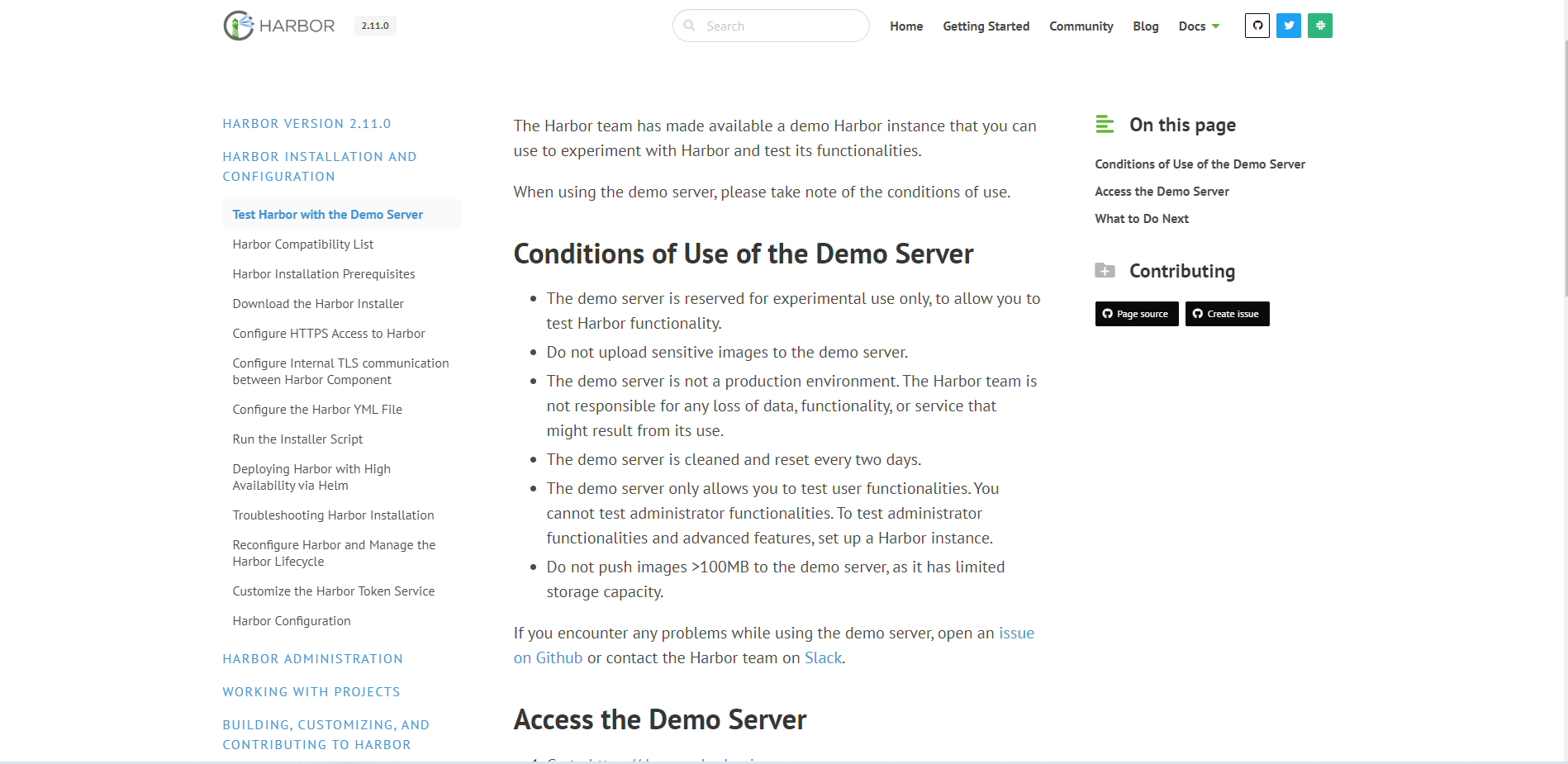
Task: Click the Harbor logo icon
Action: pyautogui.click(x=239, y=26)
